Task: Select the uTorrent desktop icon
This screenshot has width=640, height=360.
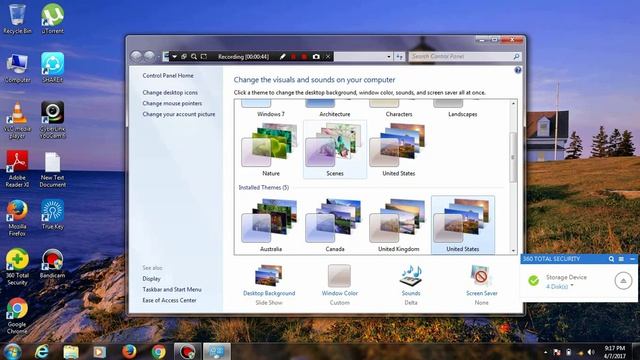Action: (53, 18)
